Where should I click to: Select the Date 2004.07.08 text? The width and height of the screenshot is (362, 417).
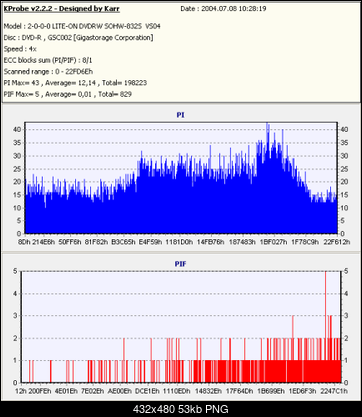click(x=223, y=9)
